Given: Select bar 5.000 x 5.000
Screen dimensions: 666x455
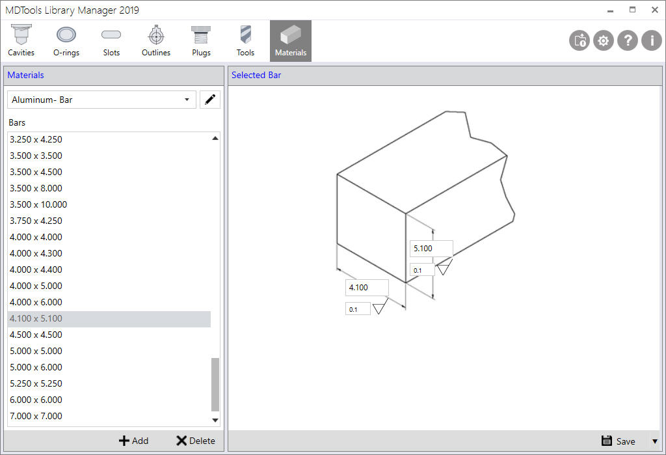Looking at the screenshot, I should click(x=109, y=351).
